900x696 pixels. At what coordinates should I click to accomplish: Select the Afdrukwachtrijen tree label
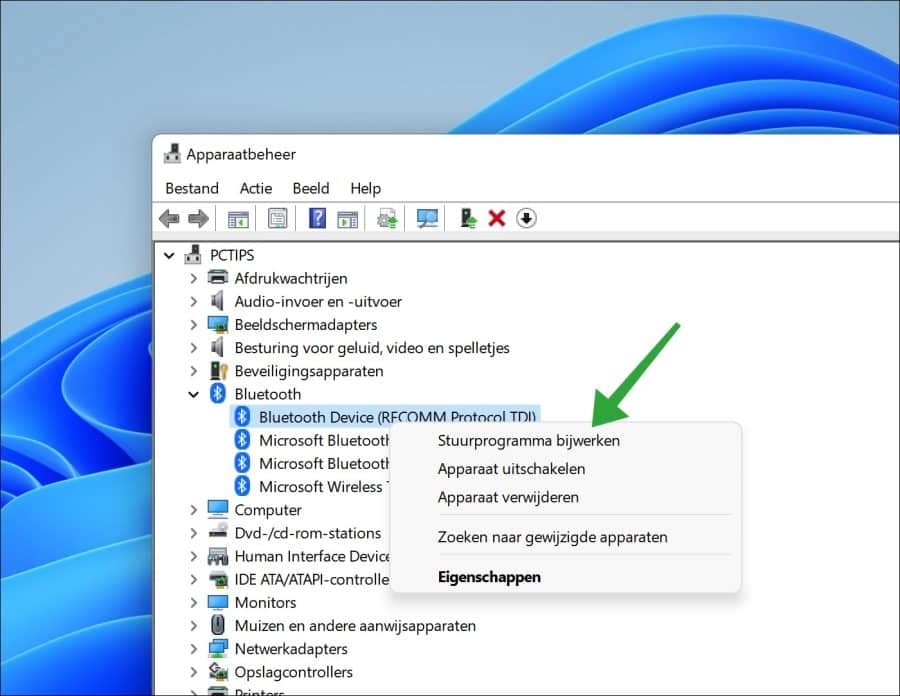pos(290,278)
